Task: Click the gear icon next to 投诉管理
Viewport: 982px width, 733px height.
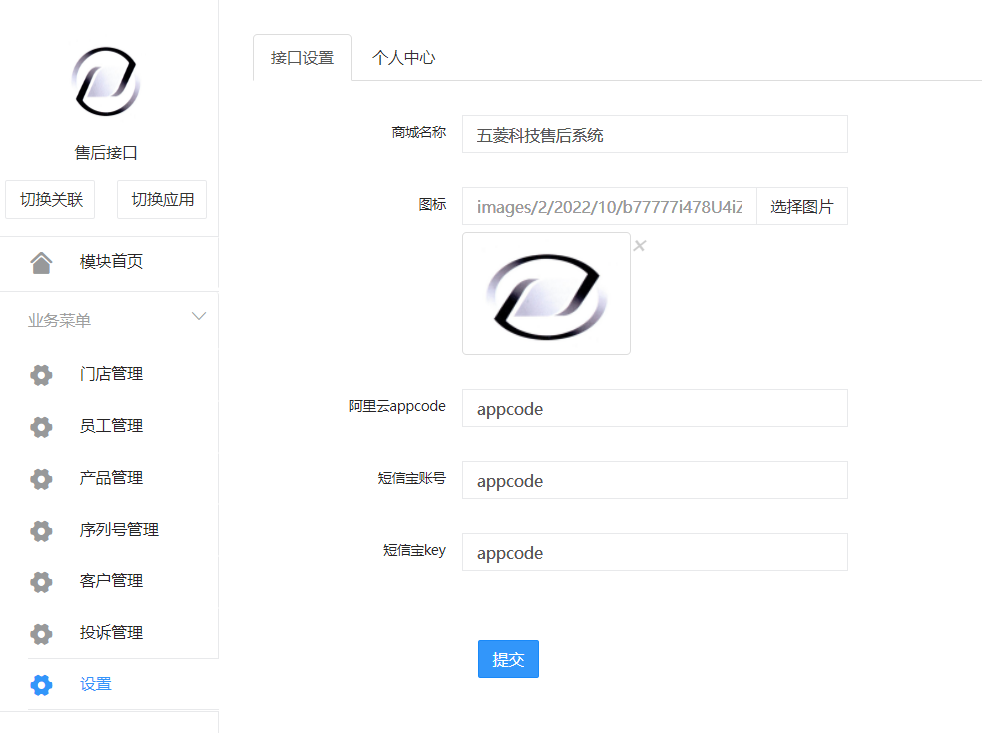Action: tap(41, 633)
